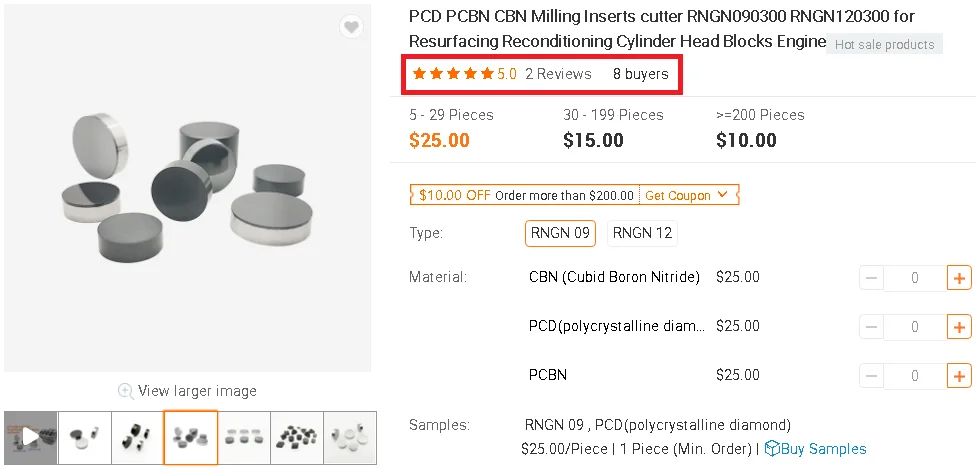Screen dimensions: 976x469
Task: Click the five-star rating display
Action: pyautogui.click(x=453, y=74)
